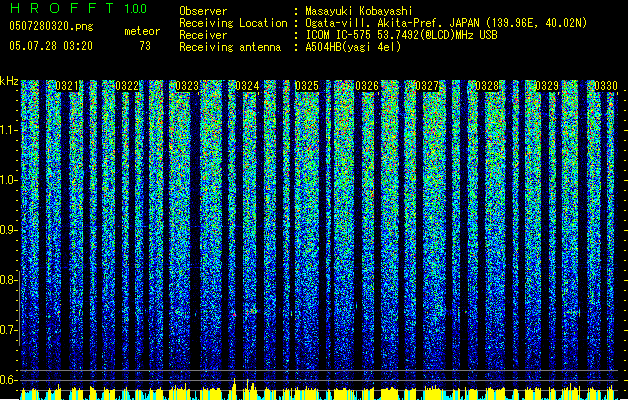Screen dimensions: 629x400
Task: Click the 1.0 kHz axis label
Action: (x=9, y=180)
